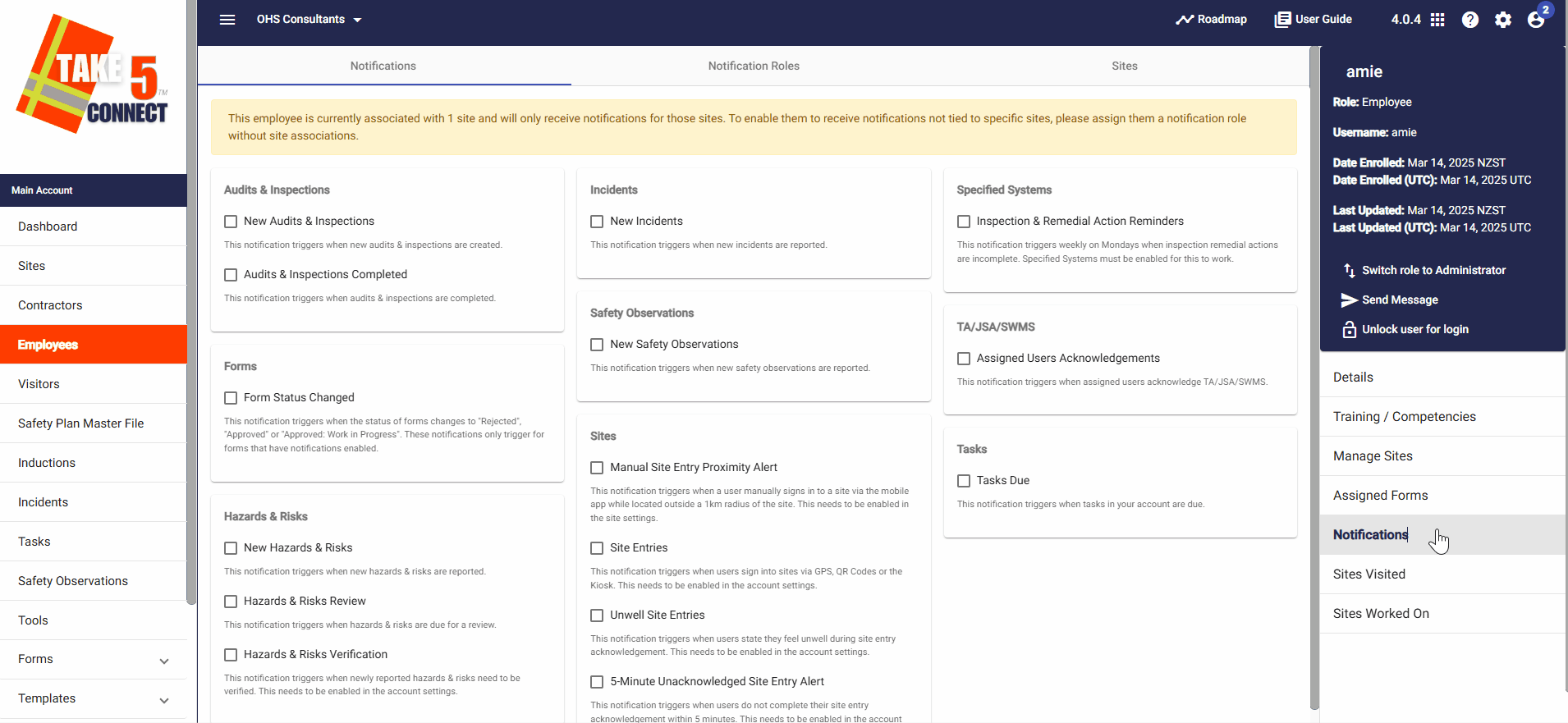The height and width of the screenshot is (723, 1568).
Task: Open Sites in the left sidebar
Action: 94,266
